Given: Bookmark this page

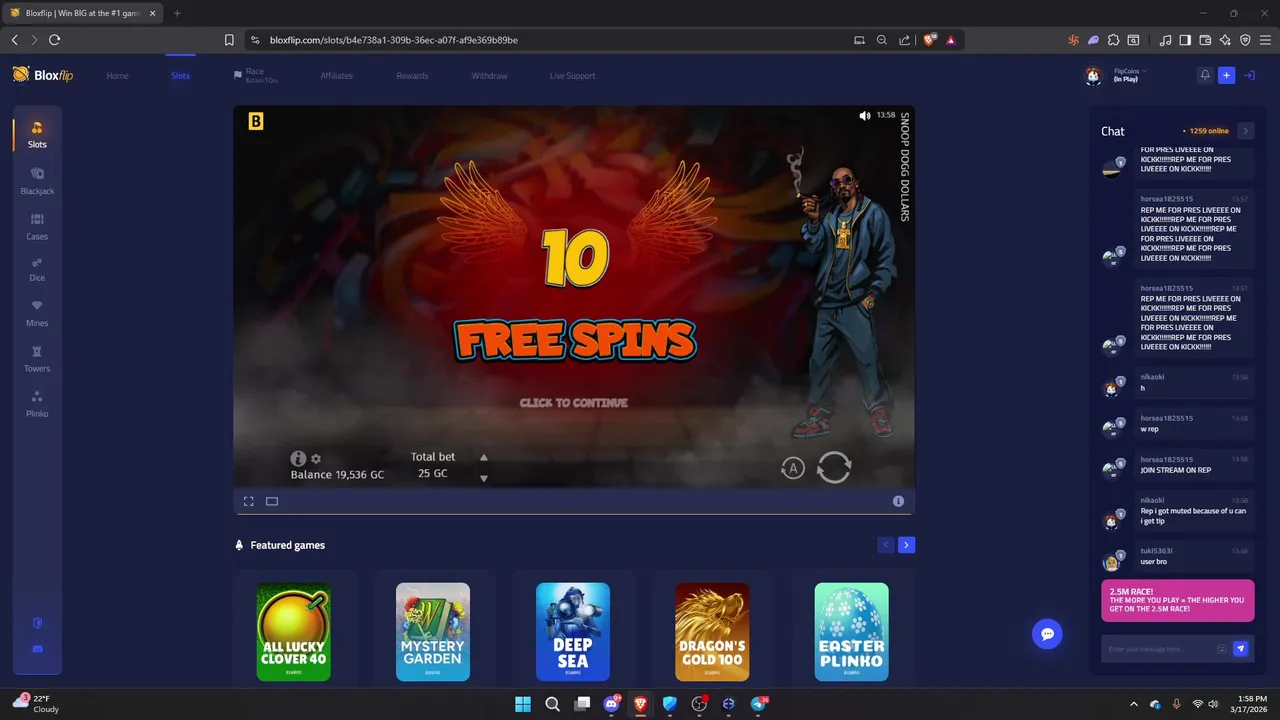Looking at the screenshot, I should [229, 40].
